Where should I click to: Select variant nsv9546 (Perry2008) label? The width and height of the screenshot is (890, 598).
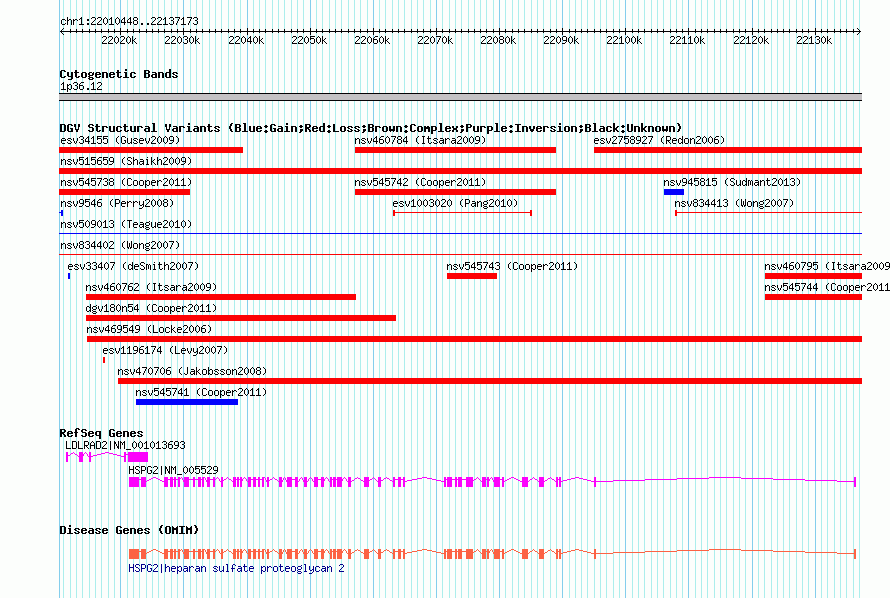(117, 203)
